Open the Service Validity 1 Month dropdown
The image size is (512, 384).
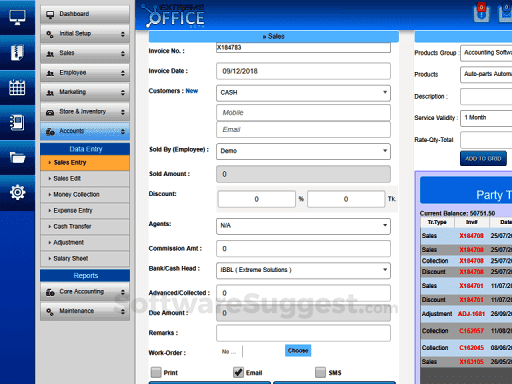point(486,118)
